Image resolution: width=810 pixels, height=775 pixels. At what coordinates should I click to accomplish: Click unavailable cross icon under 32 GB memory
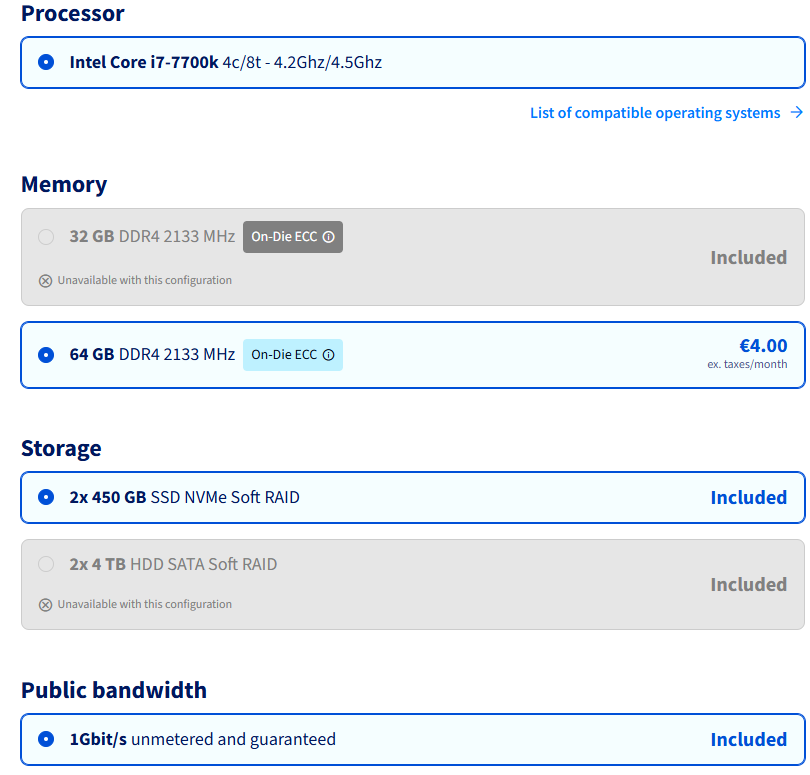(45, 281)
